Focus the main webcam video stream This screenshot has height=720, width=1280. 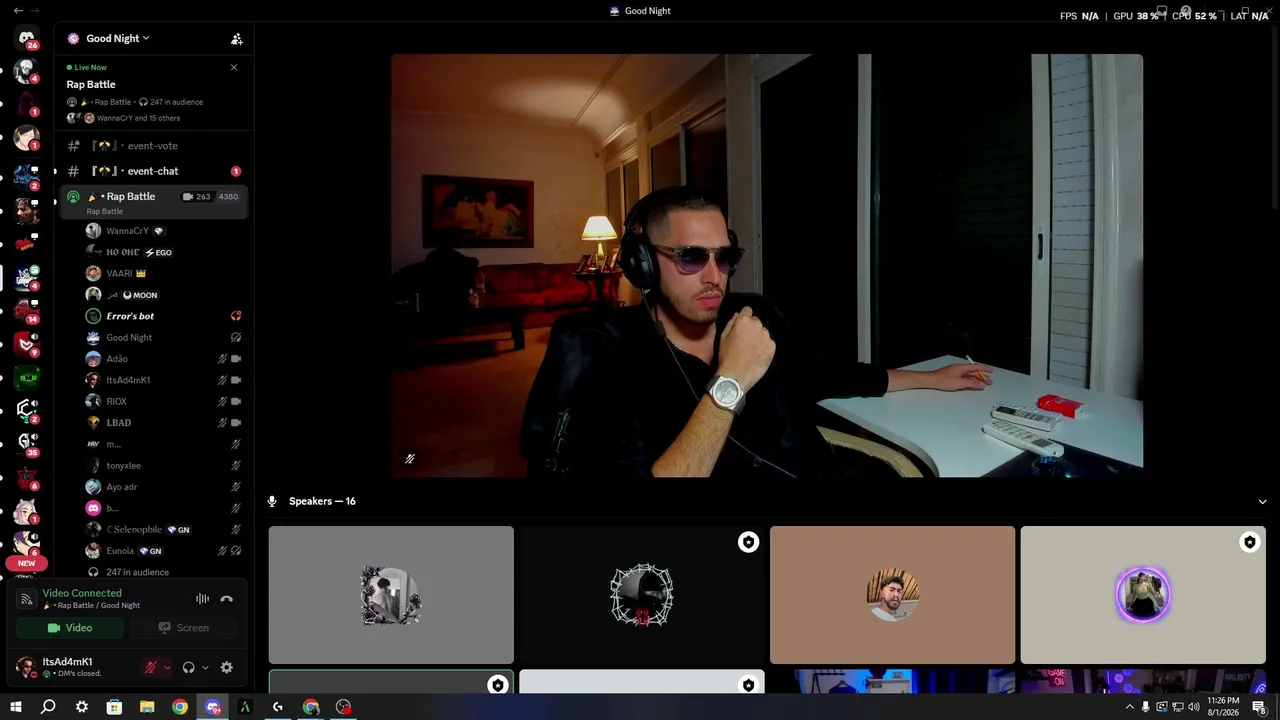coord(767,266)
